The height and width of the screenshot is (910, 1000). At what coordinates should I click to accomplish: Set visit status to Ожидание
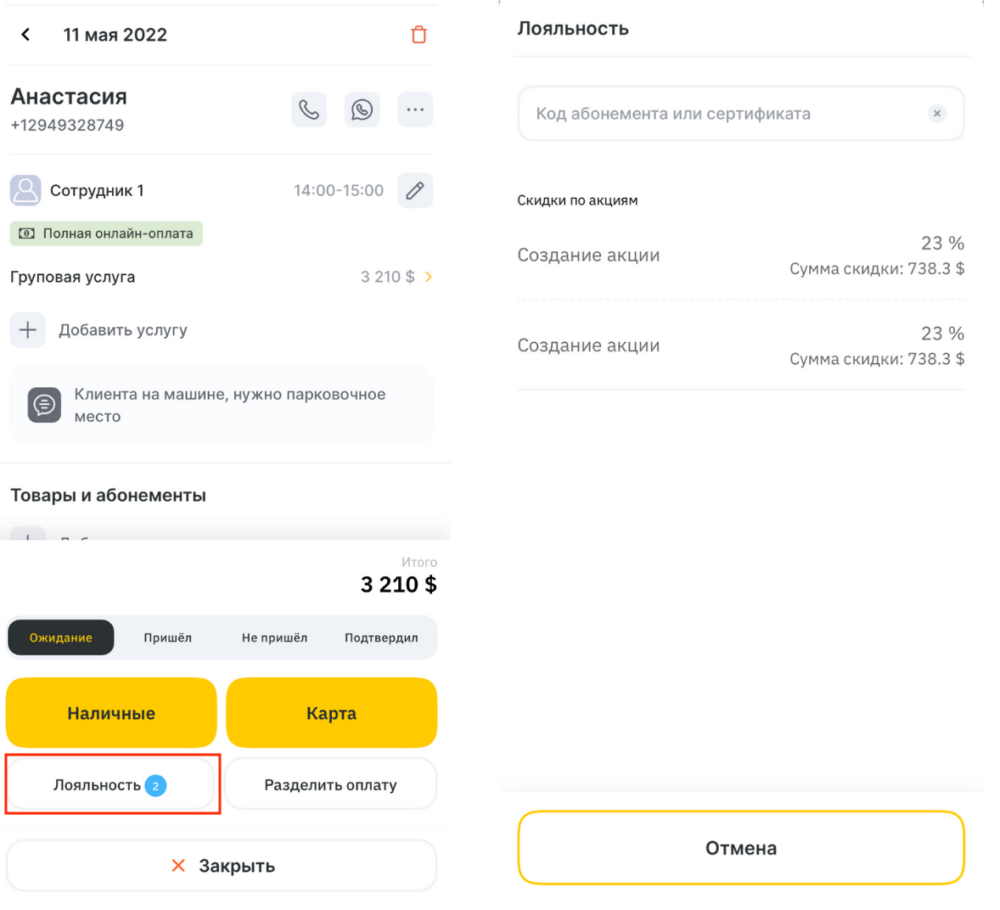(61, 638)
